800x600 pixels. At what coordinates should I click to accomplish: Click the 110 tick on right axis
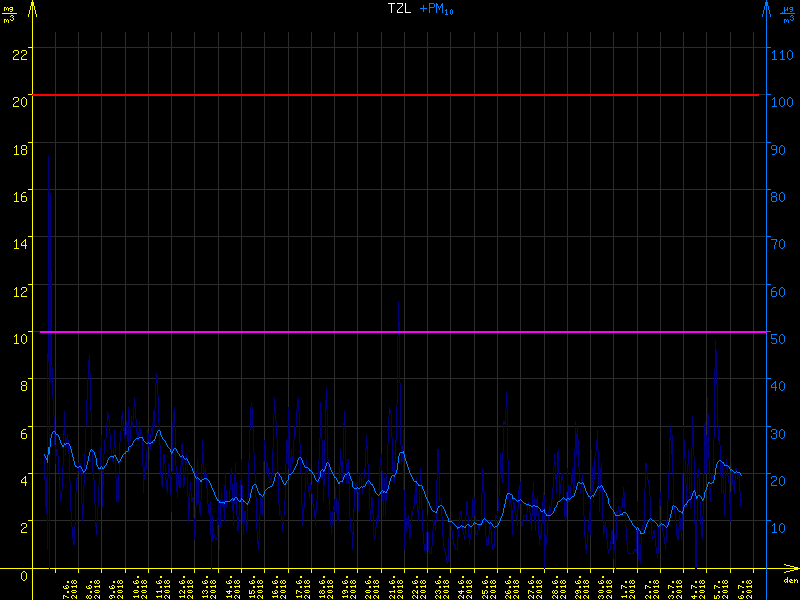pyautogui.click(x=783, y=54)
